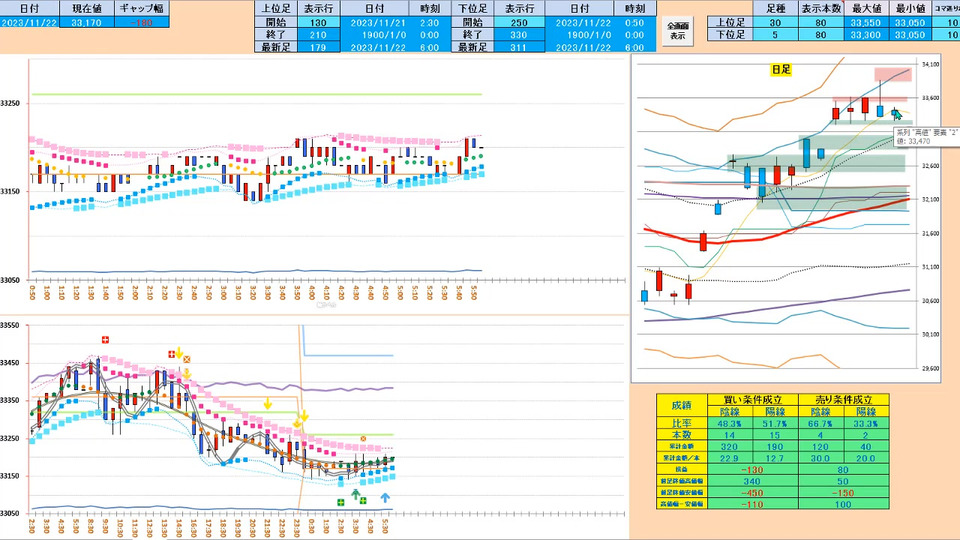The width and height of the screenshot is (960, 540).
Task: Select the 51.7% ratio cell
Action: point(775,423)
